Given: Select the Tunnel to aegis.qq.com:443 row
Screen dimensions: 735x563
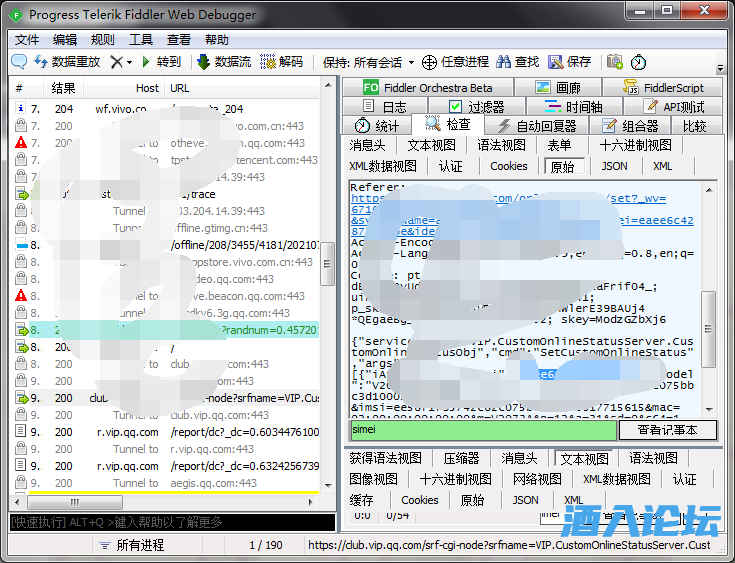Looking at the screenshot, I should pyautogui.click(x=166, y=483).
